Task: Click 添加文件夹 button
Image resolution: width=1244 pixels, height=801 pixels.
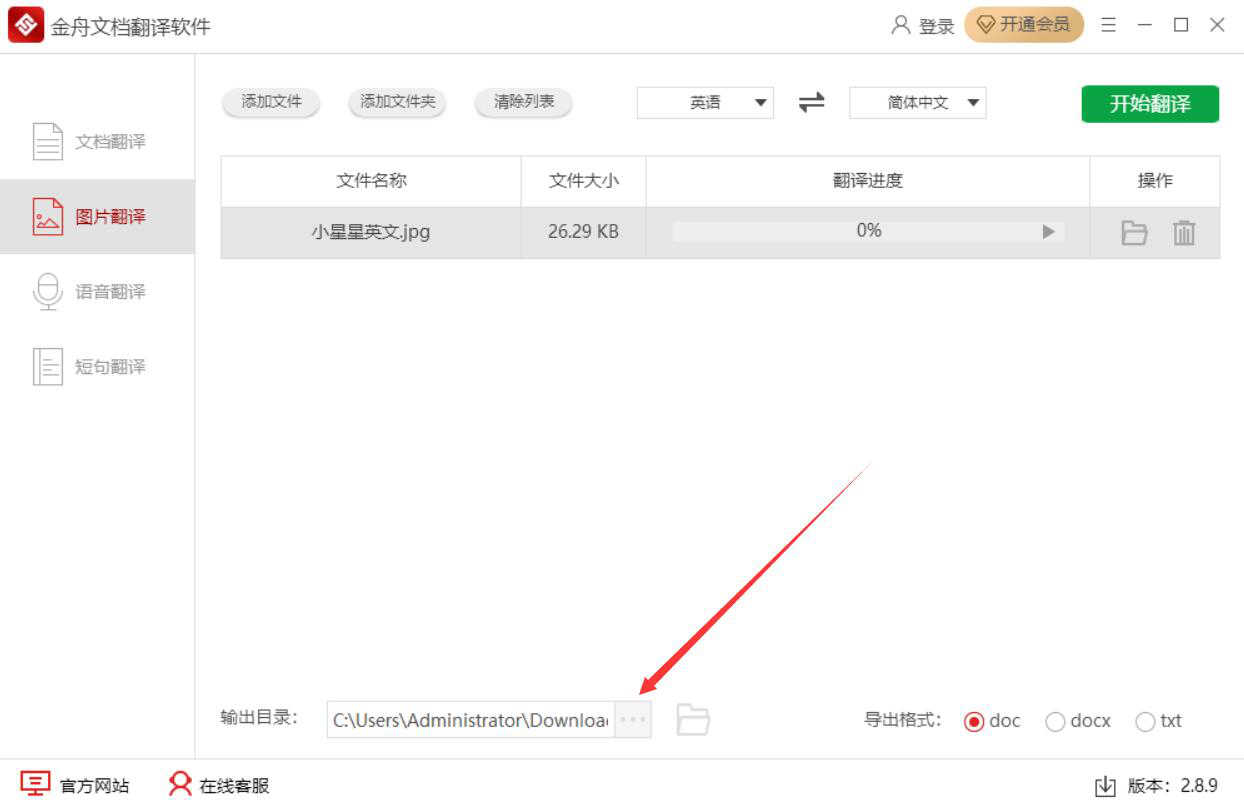Action: 397,102
